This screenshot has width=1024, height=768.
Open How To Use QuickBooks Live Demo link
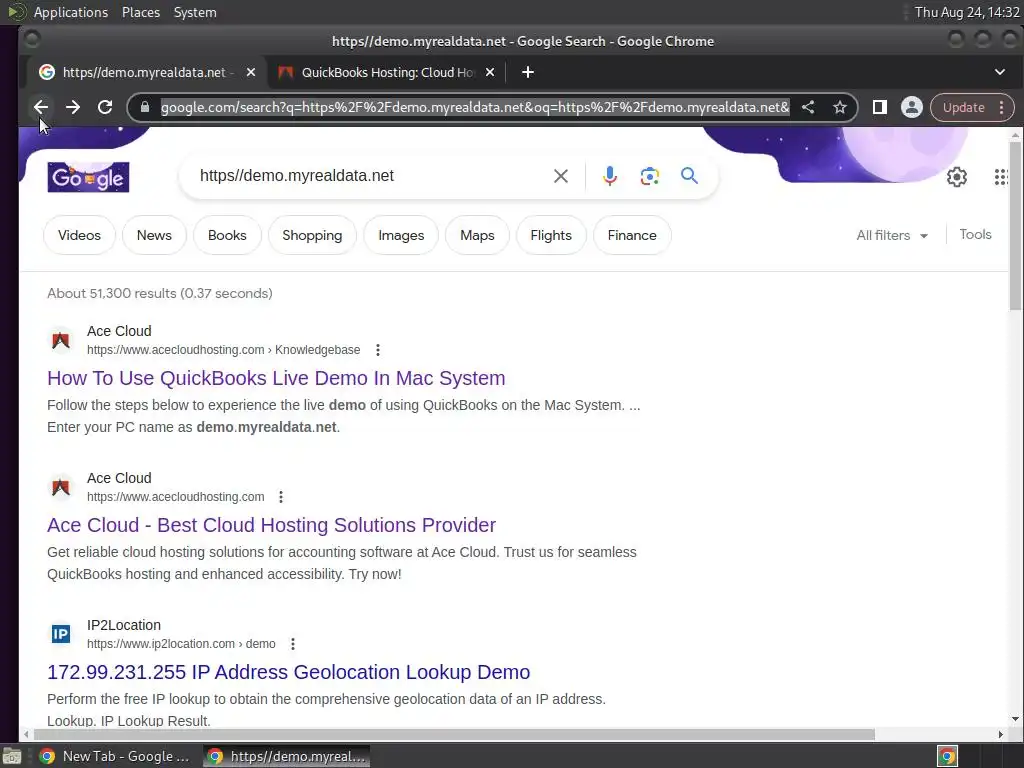(276, 378)
